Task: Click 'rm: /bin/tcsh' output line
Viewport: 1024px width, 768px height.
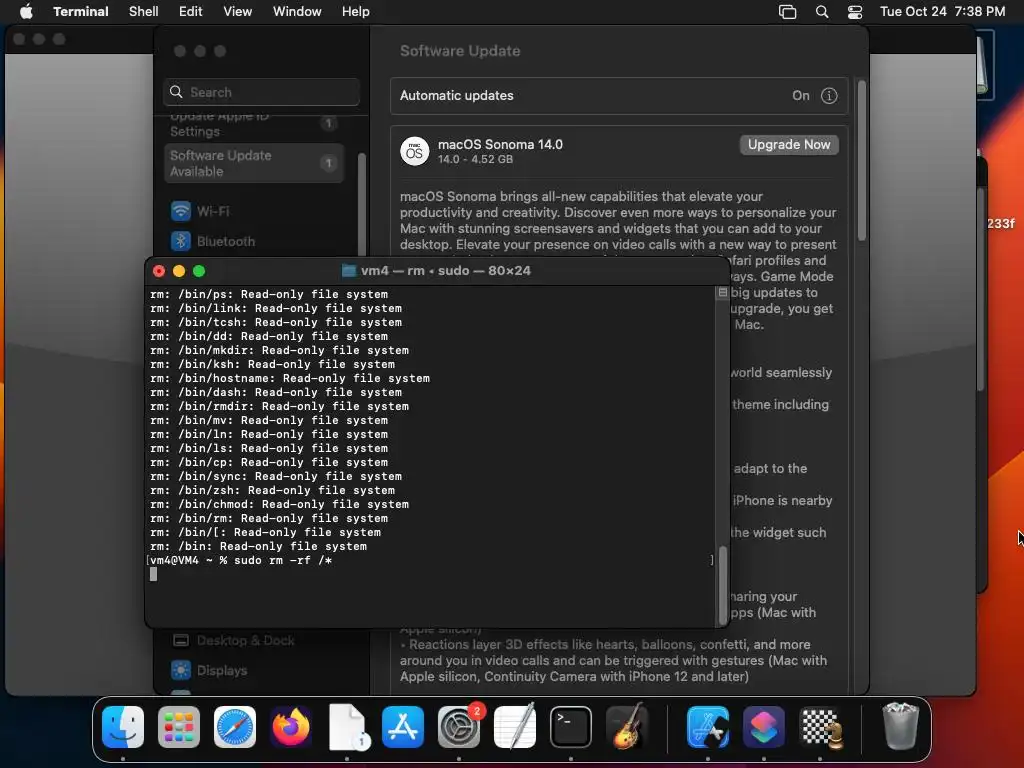Action: (276, 322)
